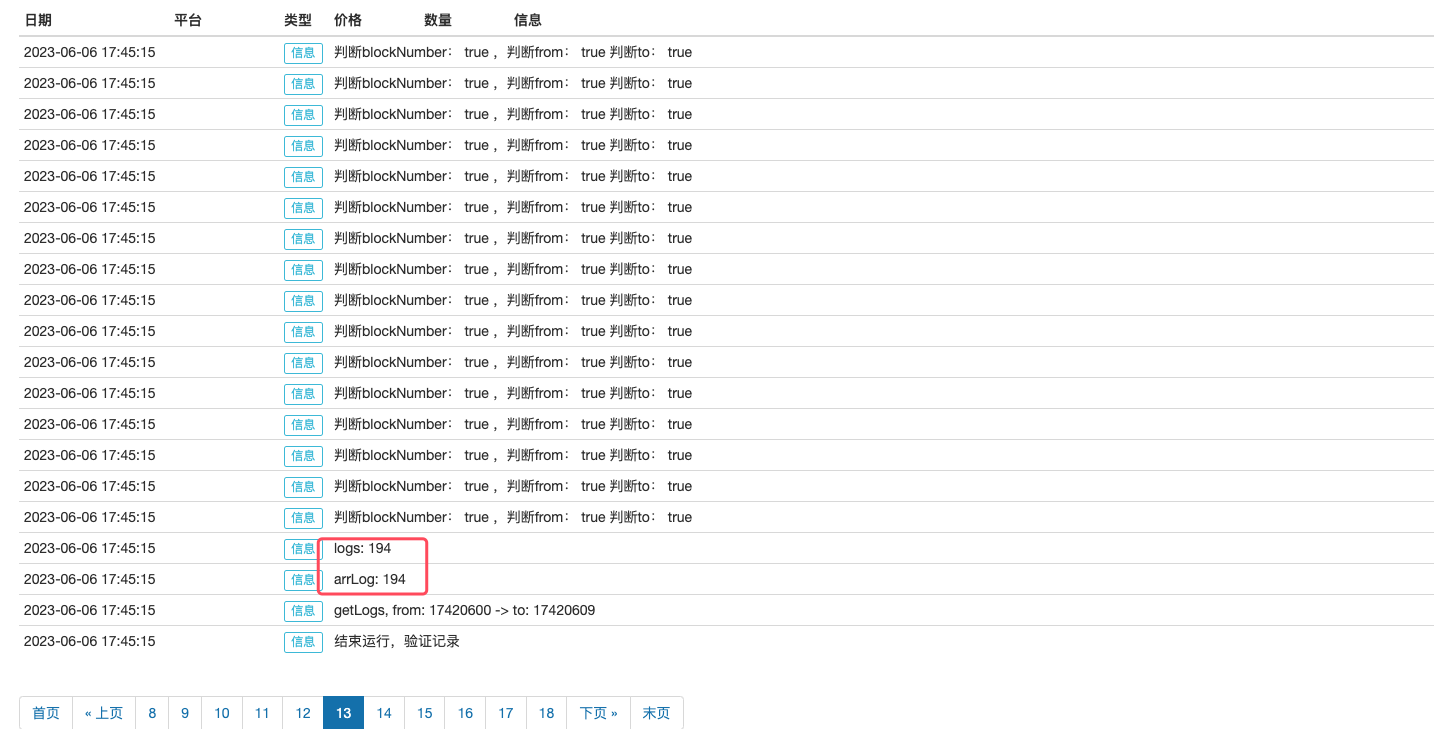This screenshot has height=729, width=1453.
Task: Select page 14 in the pagination
Action: (x=384, y=713)
